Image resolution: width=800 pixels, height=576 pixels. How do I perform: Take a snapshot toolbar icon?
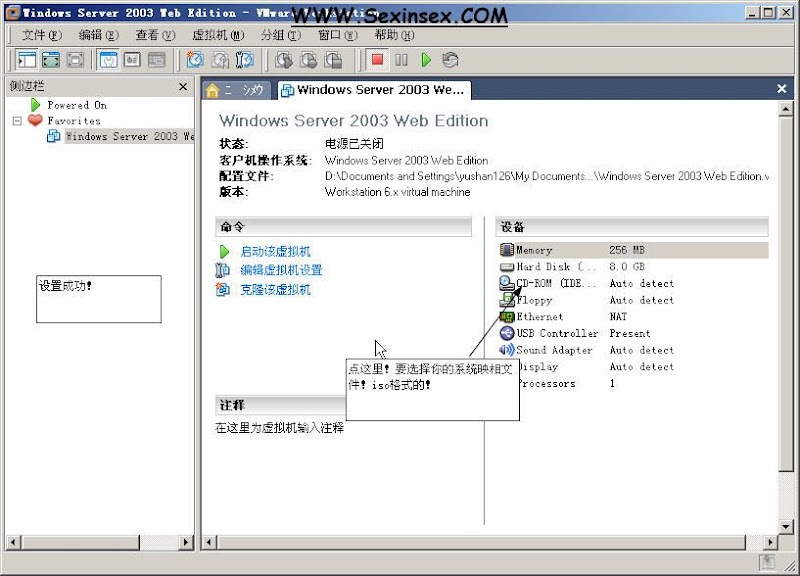coord(195,60)
